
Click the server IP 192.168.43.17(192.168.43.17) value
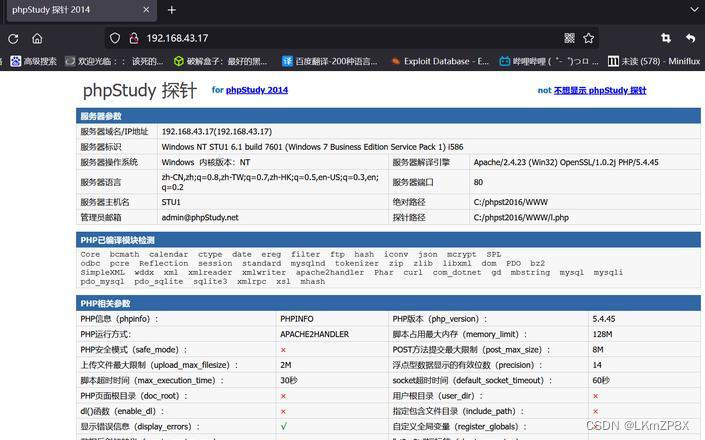coord(217,132)
